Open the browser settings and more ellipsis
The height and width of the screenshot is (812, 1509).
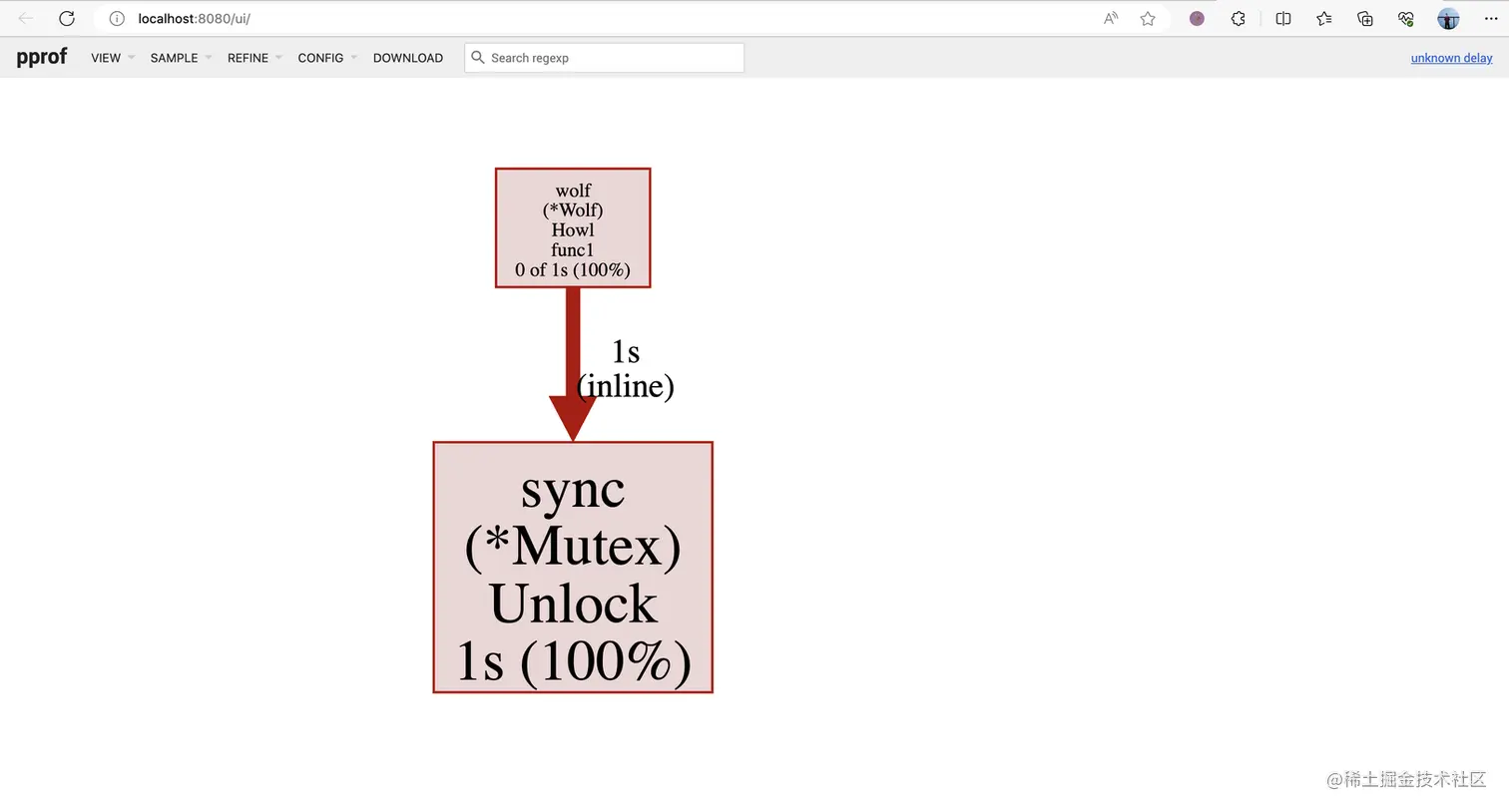1491,18
